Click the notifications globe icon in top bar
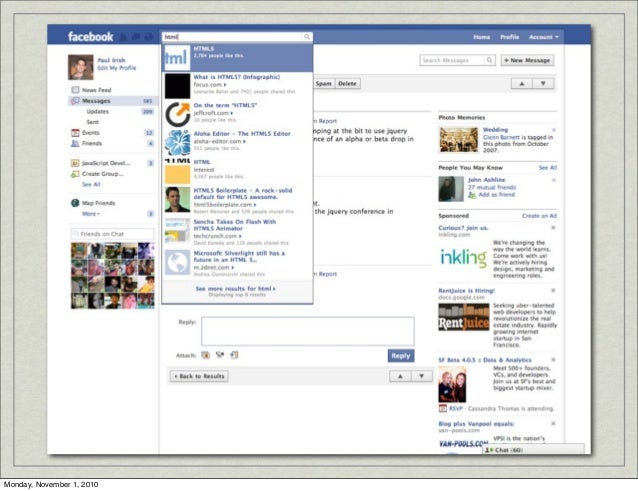The image size is (638, 491). (x=149, y=37)
